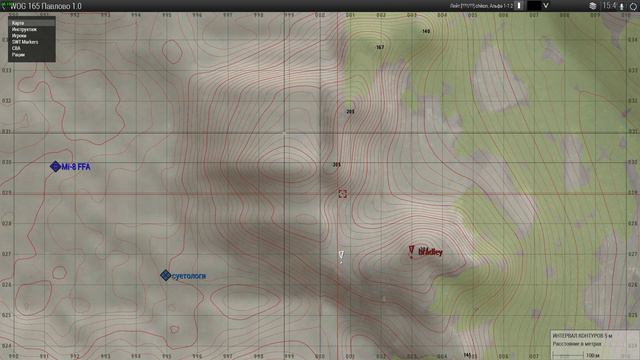Click the clock display 15:4

point(609,6)
